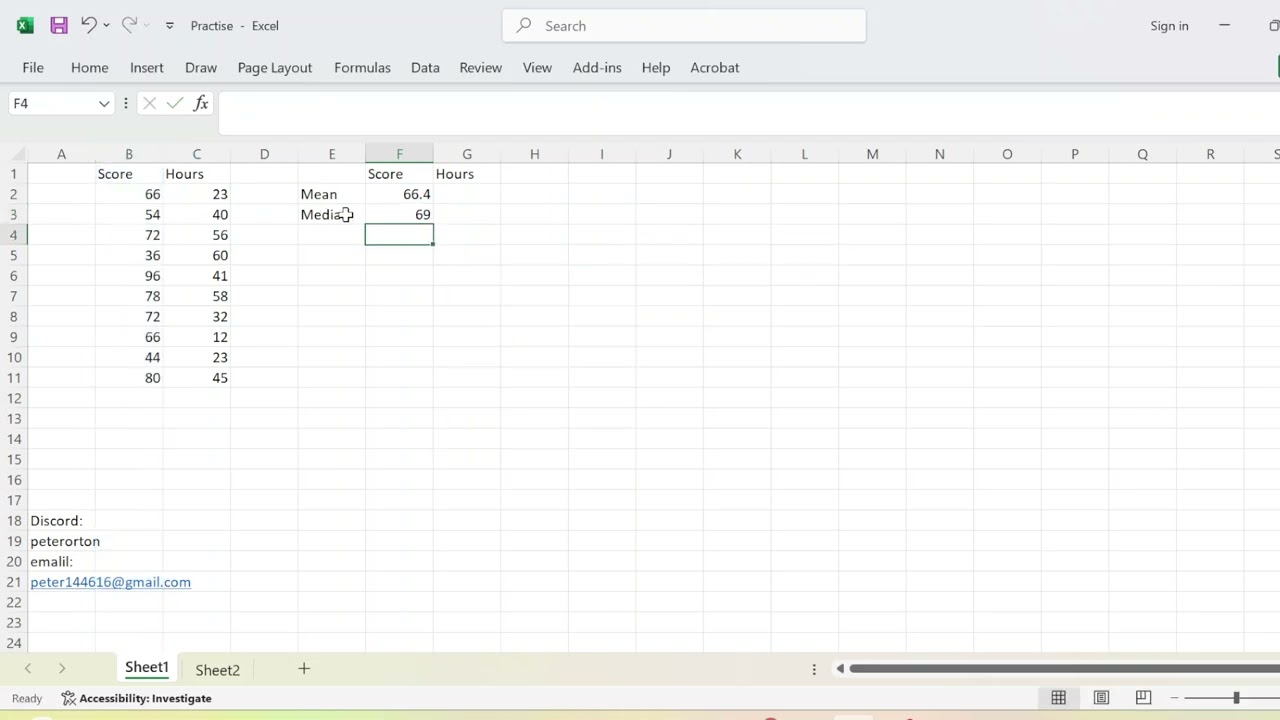This screenshot has width=1280, height=720.
Task: Switch to the Sheet2 tab
Action: coord(217,670)
